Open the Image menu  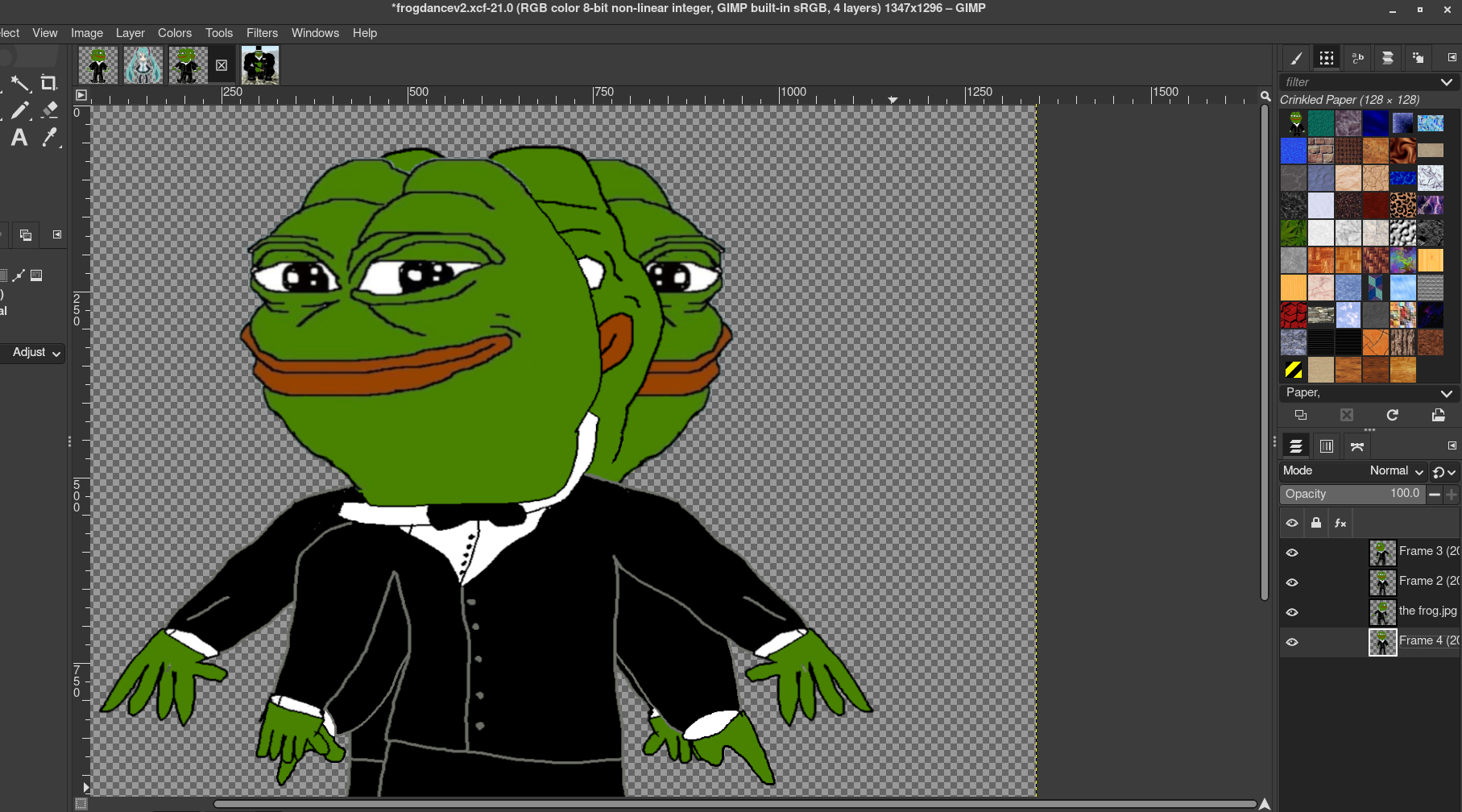[87, 33]
